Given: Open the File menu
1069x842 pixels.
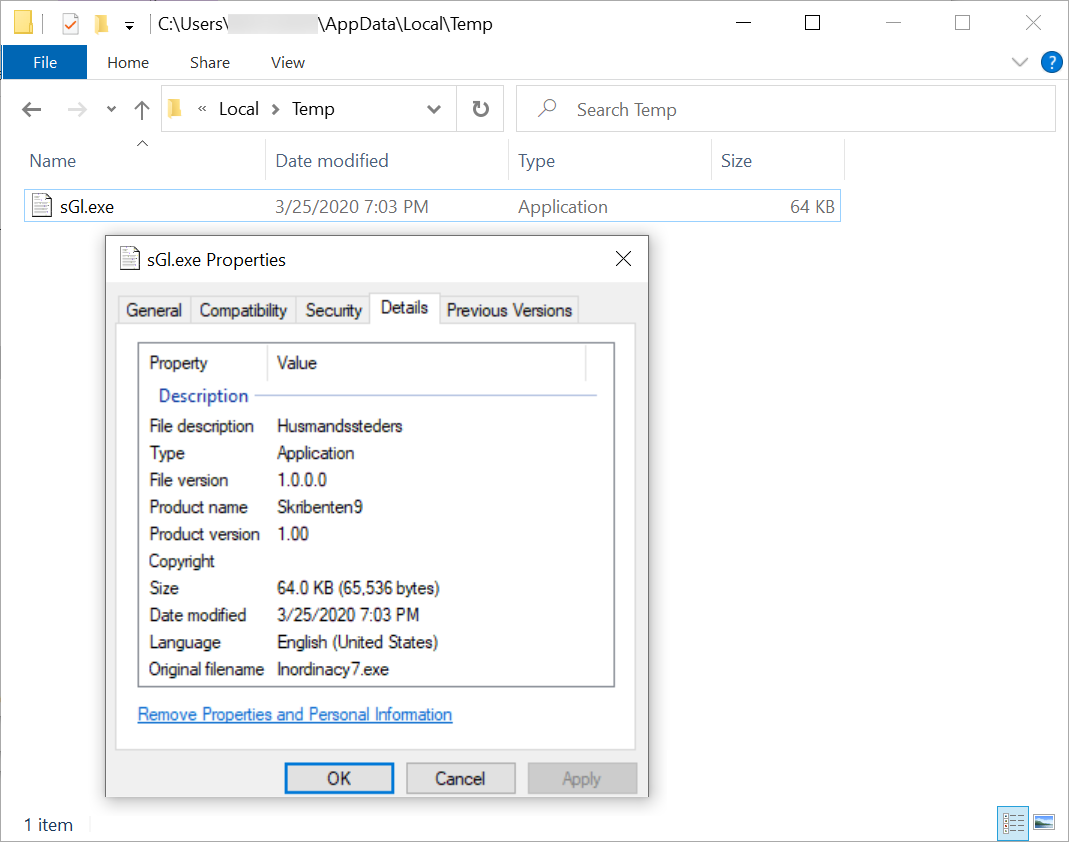Looking at the screenshot, I should (44, 62).
